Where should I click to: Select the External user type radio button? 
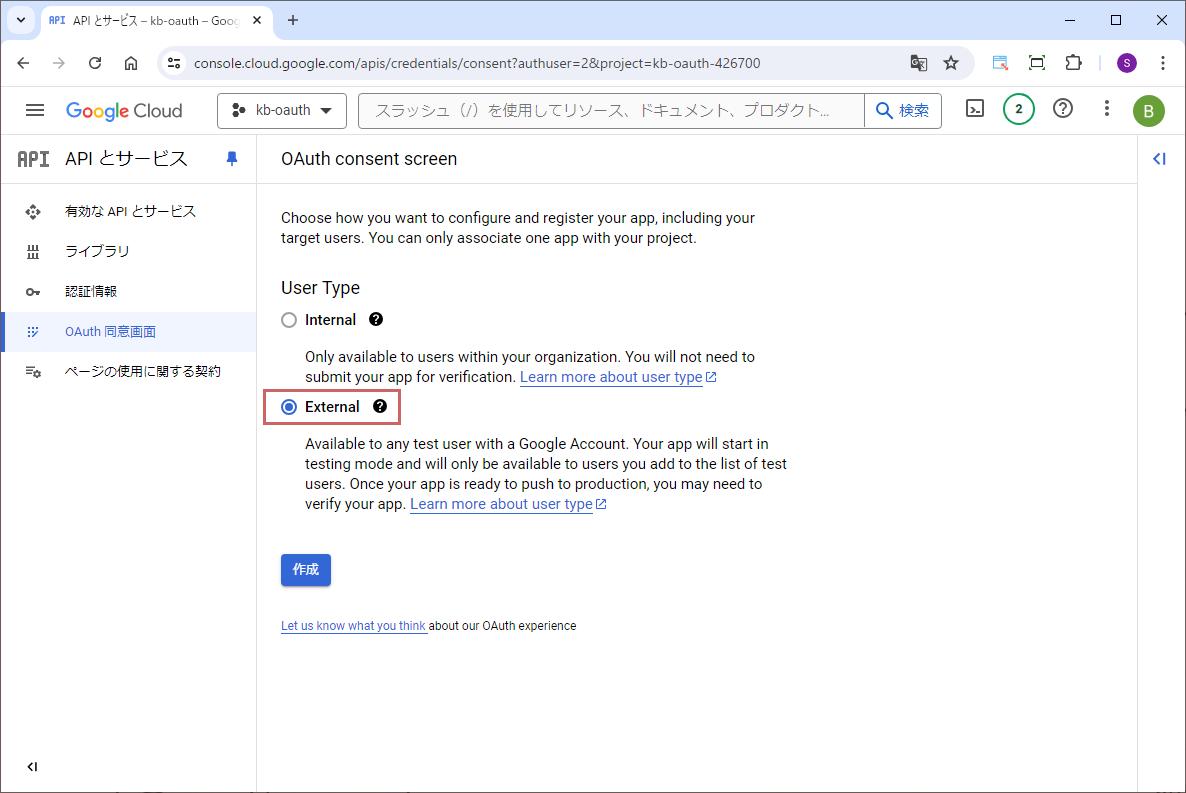pyautogui.click(x=289, y=407)
